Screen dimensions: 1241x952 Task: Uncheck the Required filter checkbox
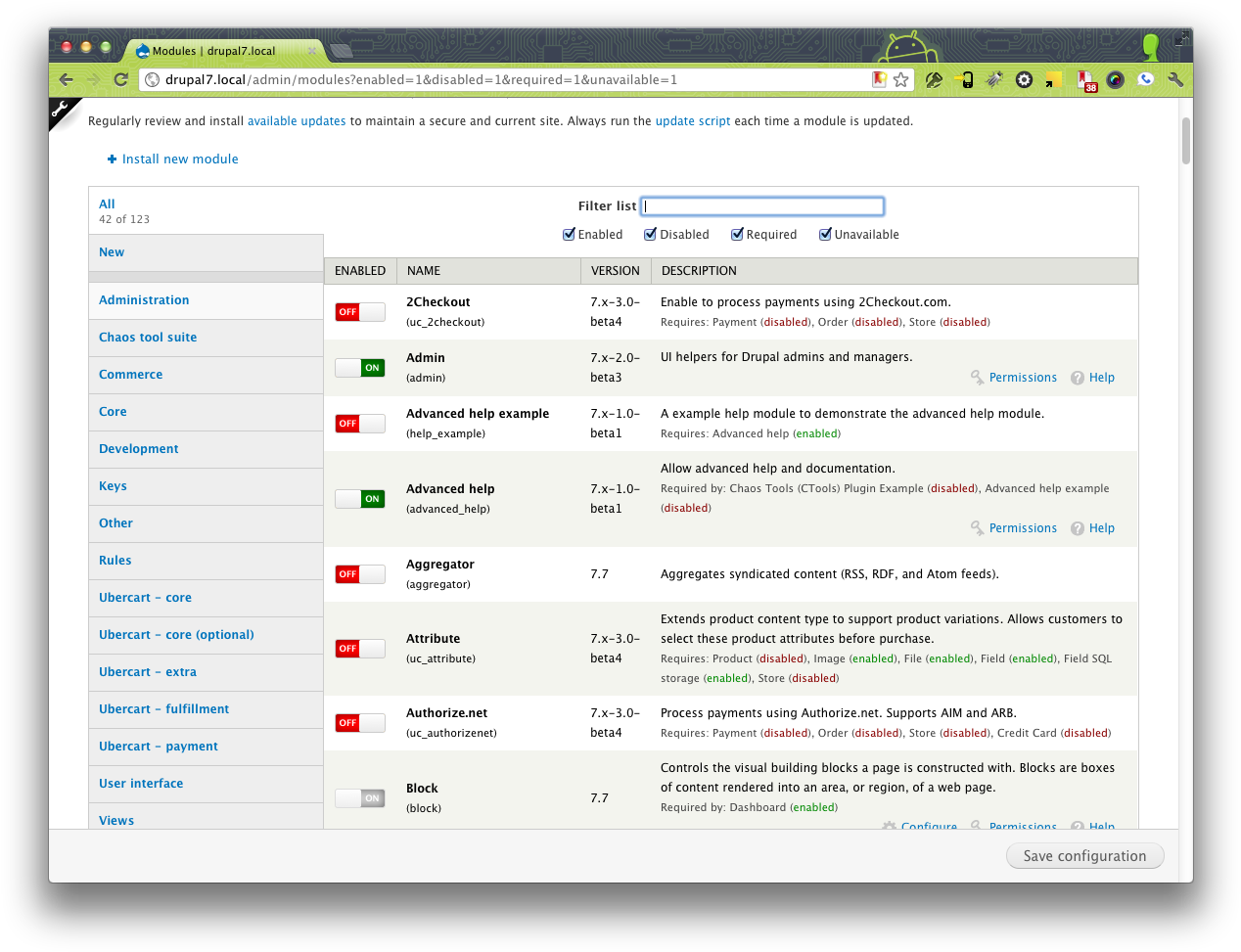(737, 235)
